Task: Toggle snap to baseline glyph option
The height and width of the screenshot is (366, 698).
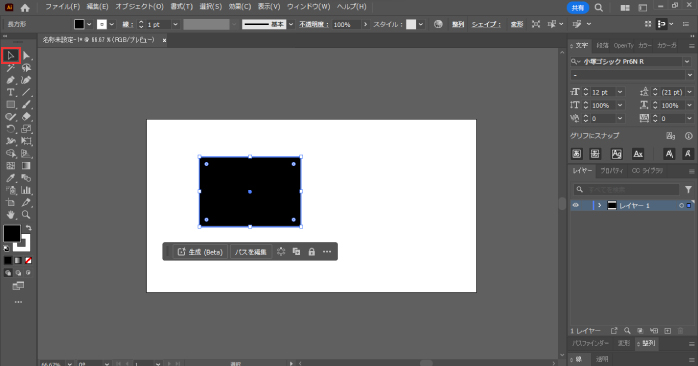Action: click(576, 154)
